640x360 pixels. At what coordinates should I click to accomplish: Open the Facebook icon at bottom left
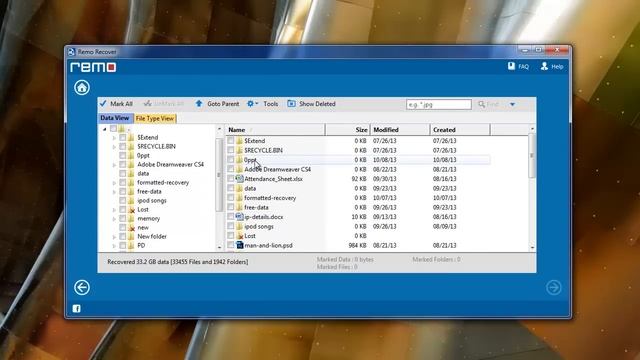[76, 309]
